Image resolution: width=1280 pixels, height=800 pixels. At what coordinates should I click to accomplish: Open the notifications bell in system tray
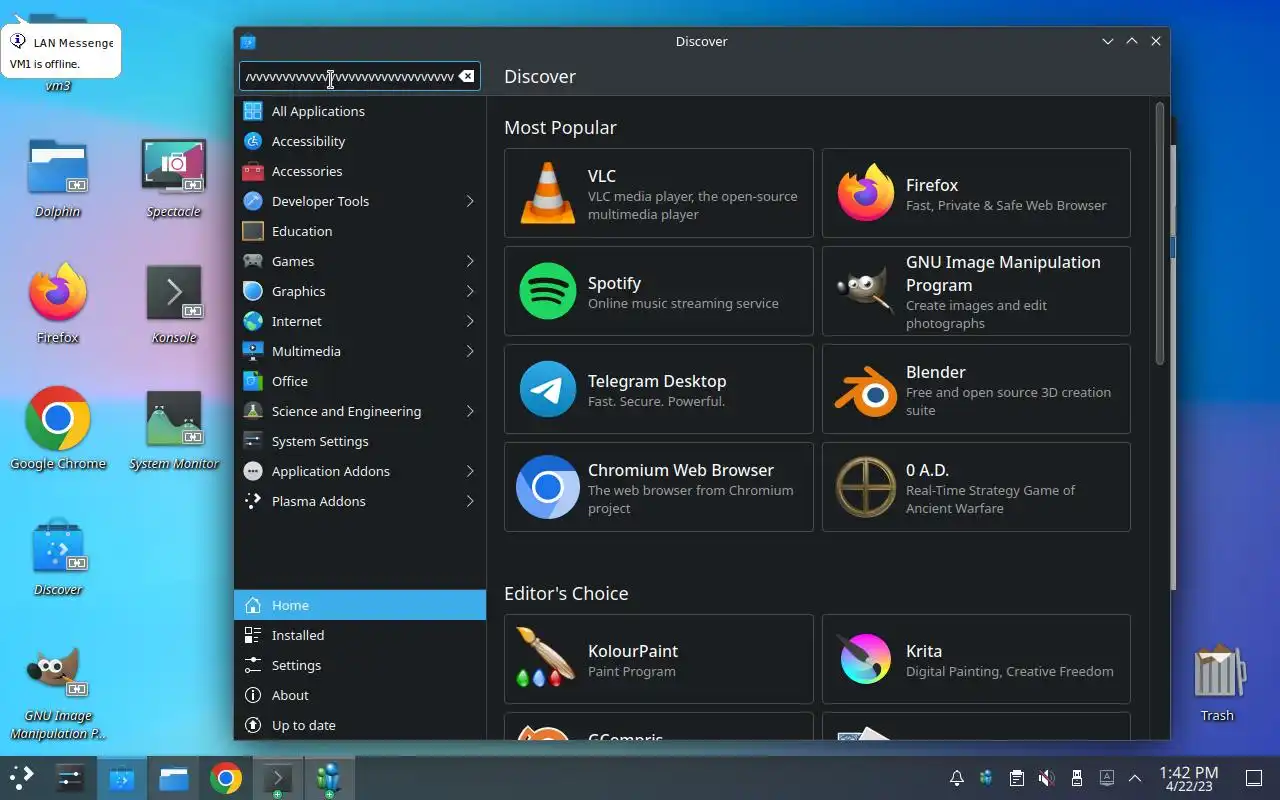pos(957,778)
